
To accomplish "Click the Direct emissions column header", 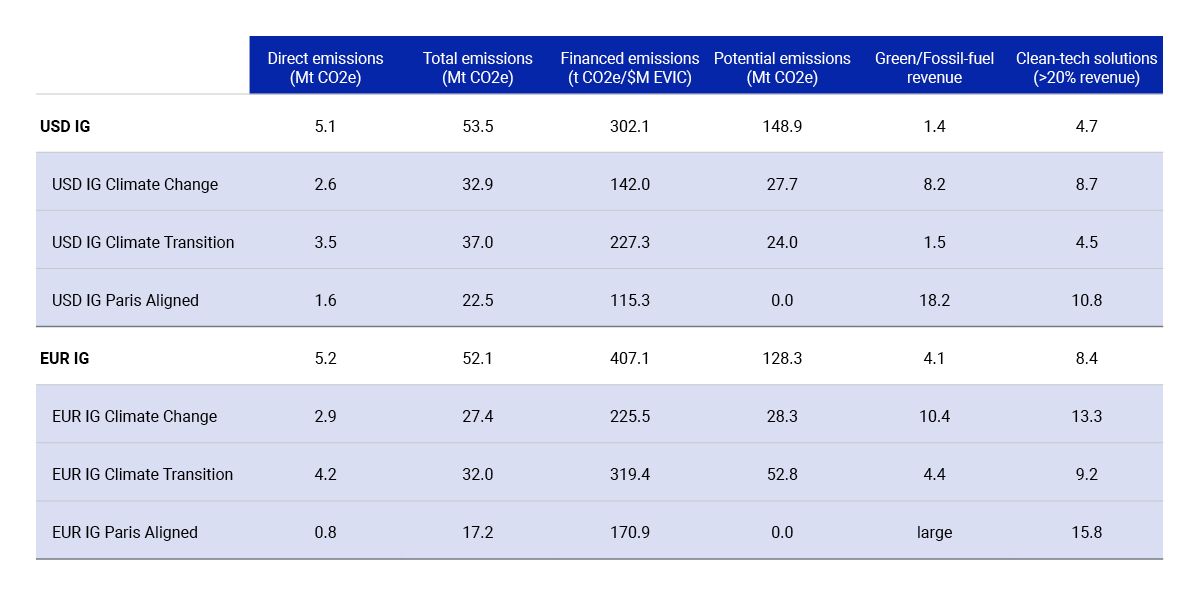I will click(325, 67).
